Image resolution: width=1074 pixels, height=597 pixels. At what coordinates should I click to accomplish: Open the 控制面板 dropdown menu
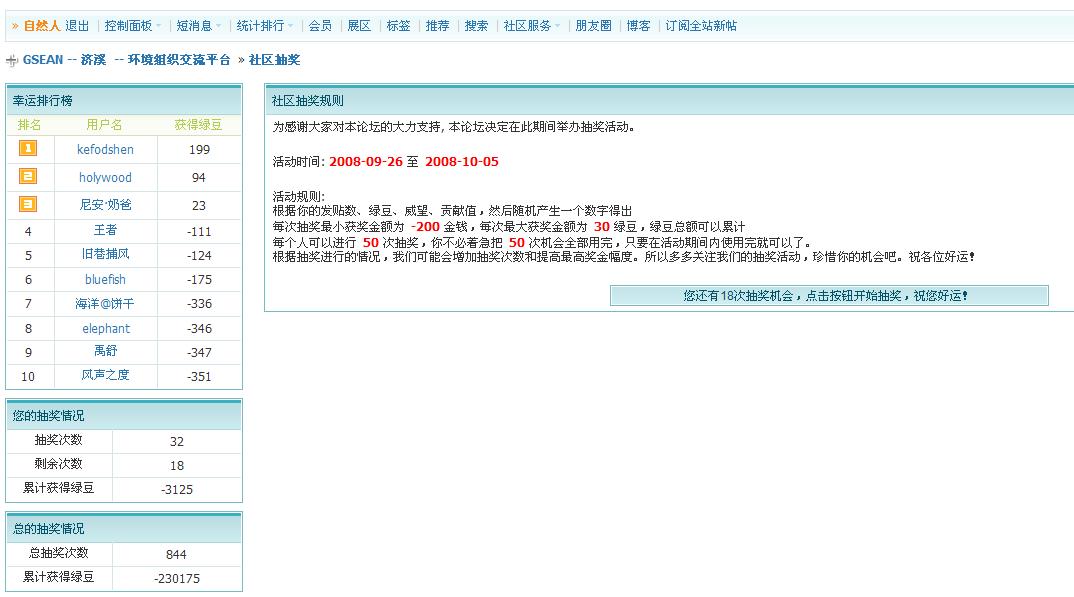[132, 26]
